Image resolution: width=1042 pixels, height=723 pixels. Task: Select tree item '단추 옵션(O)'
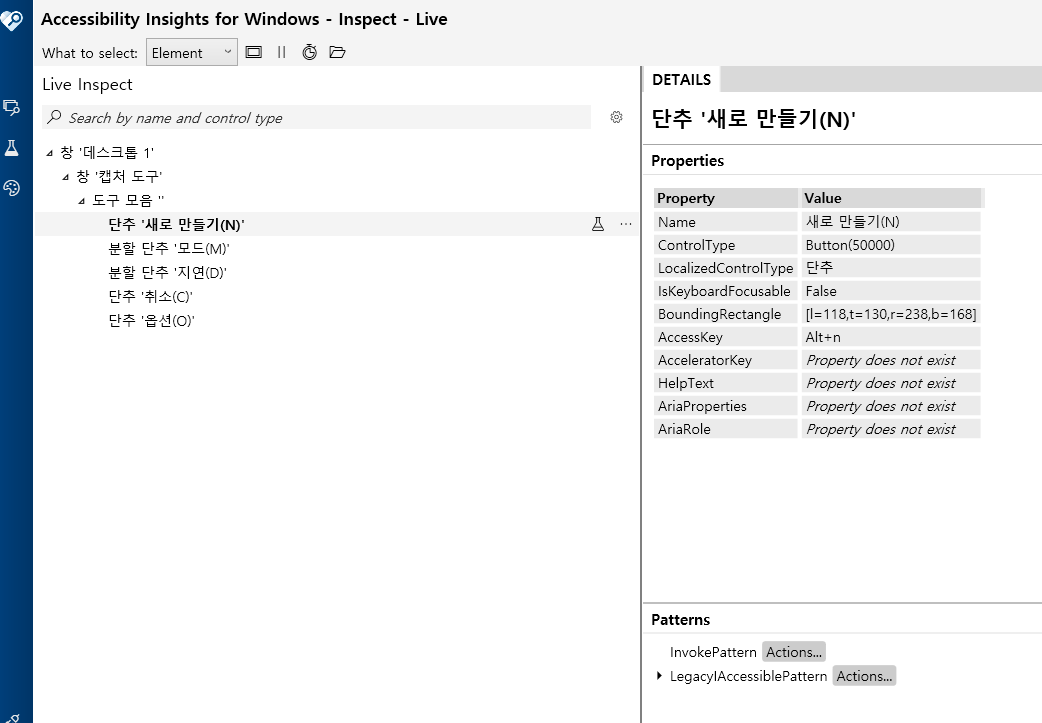(x=151, y=320)
